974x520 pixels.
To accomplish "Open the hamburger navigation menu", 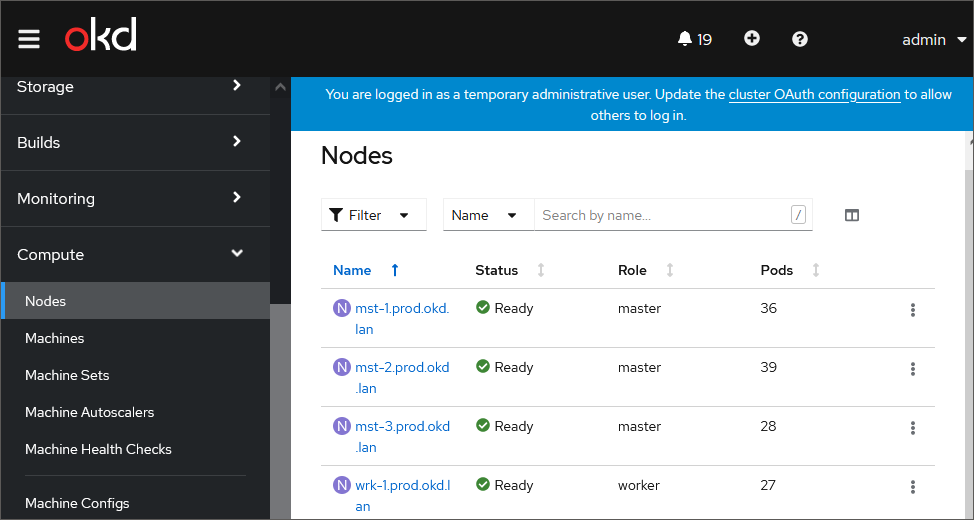I will pos(29,39).
